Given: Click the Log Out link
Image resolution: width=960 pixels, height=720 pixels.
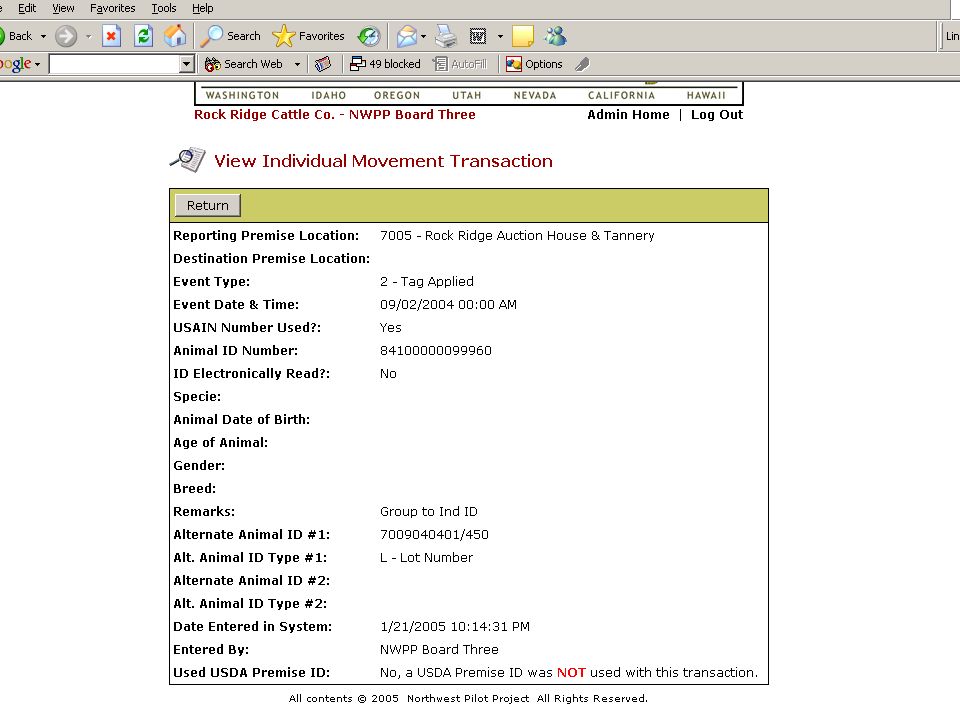Looking at the screenshot, I should click(717, 114).
